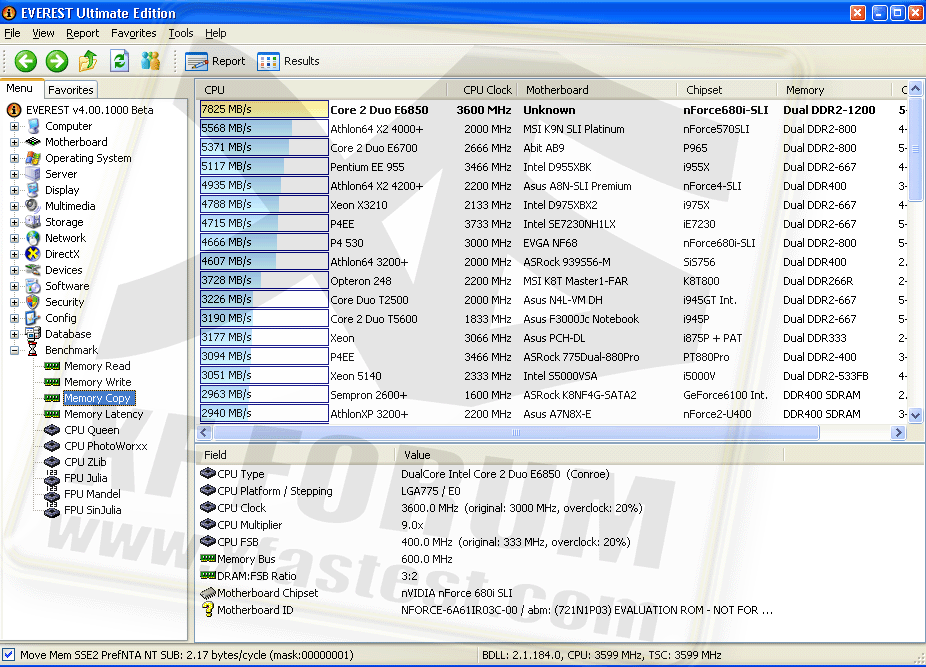Click the Benchmark hourglass icon

[33, 350]
